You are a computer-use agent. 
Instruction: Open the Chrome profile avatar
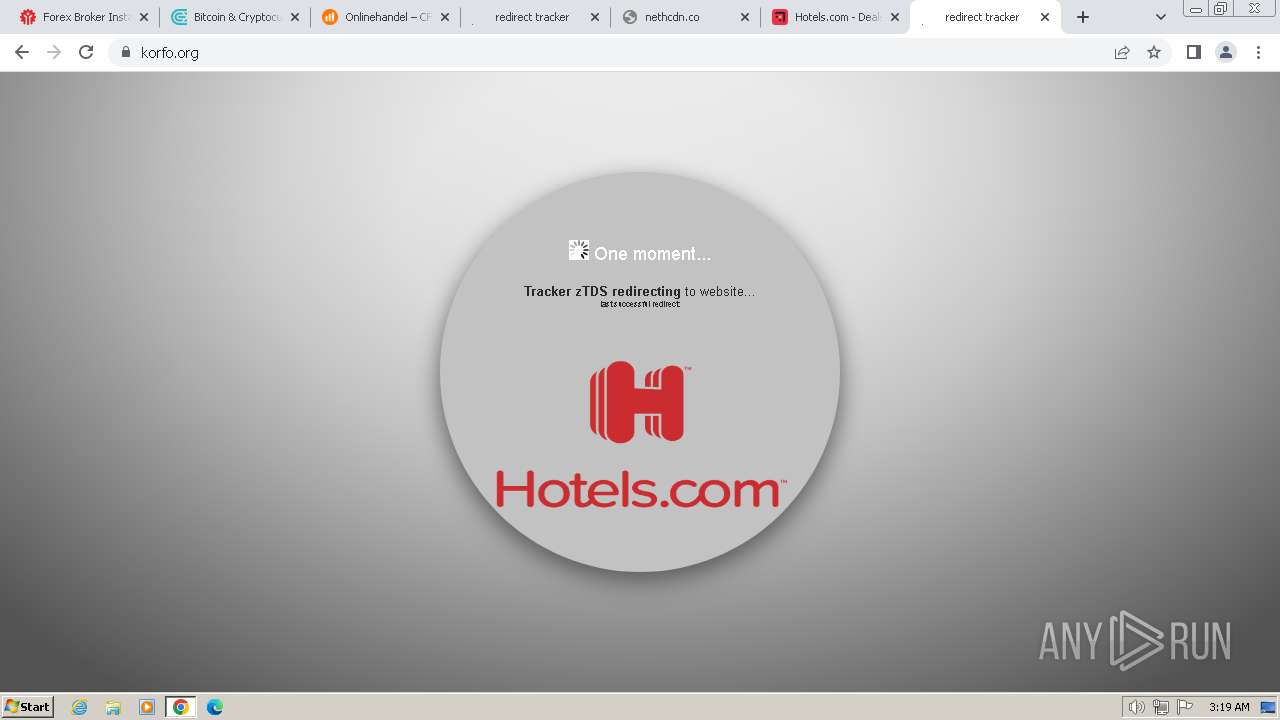pos(1225,52)
